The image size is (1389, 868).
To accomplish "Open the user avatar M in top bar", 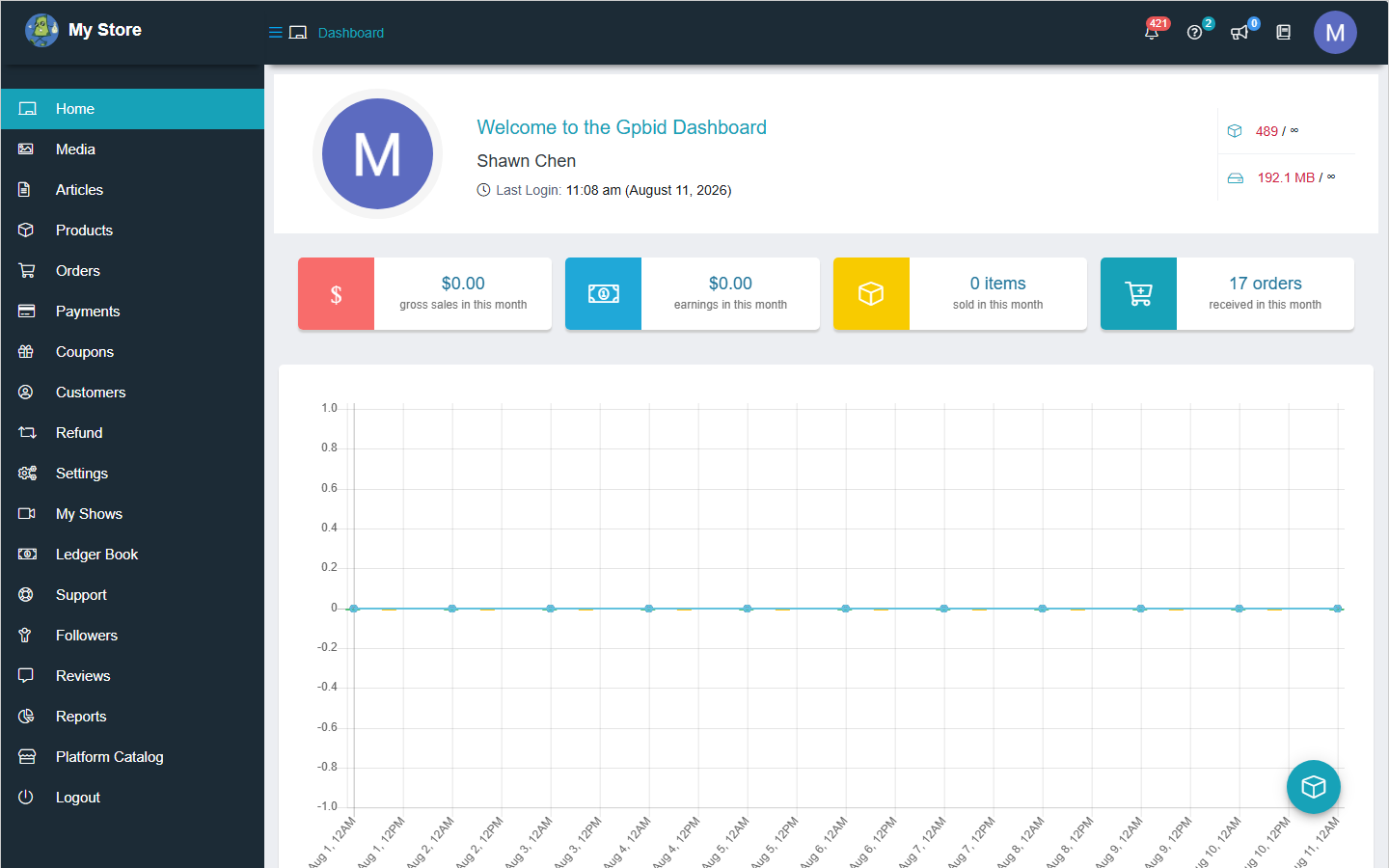I will pyautogui.click(x=1335, y=33).
